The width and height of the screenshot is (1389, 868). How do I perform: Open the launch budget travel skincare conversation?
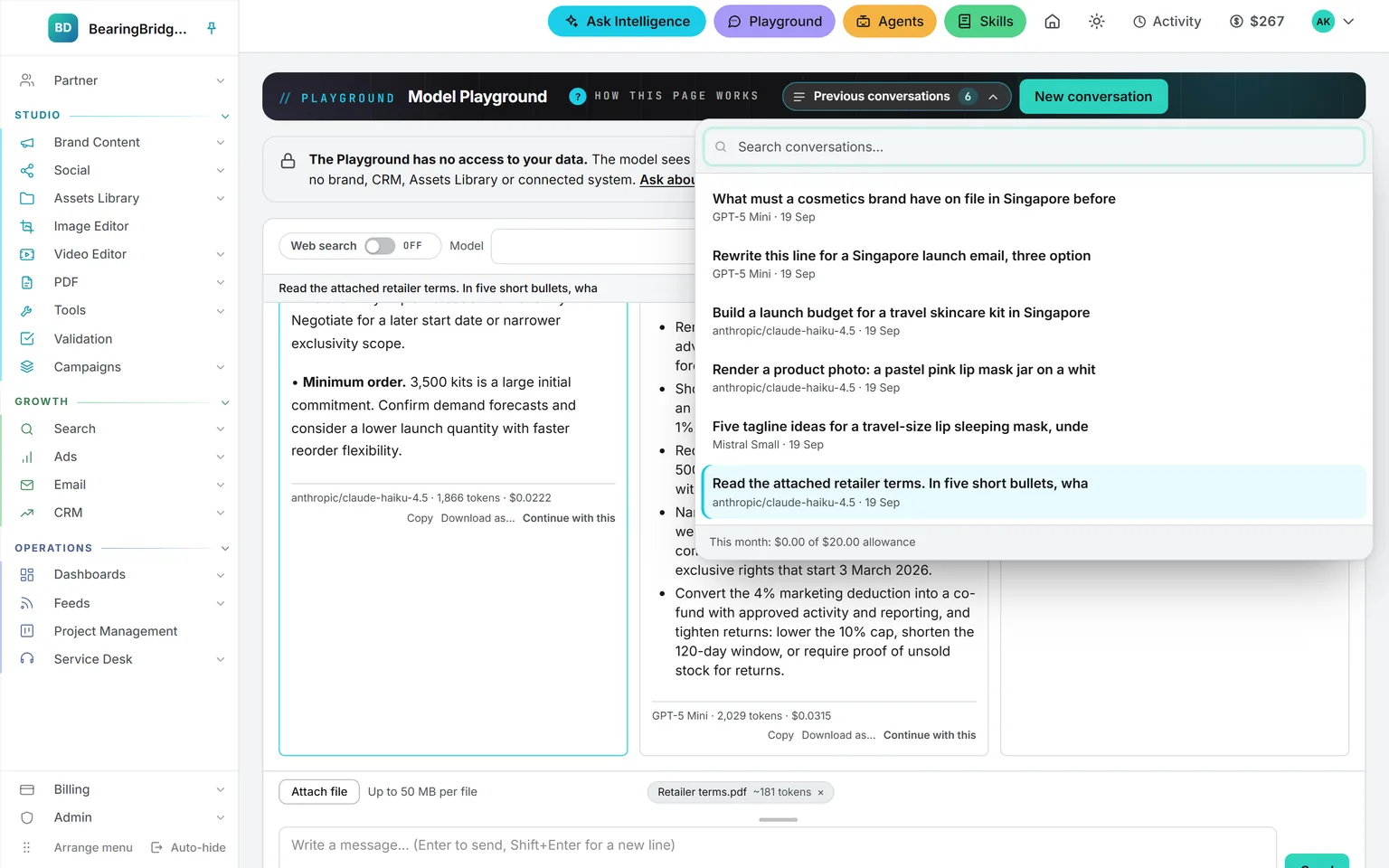pyautogui.click(x=1034, y=321)
